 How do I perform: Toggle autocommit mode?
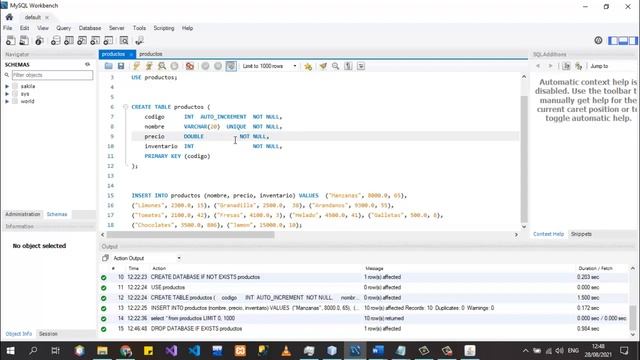tap(231, 66)
